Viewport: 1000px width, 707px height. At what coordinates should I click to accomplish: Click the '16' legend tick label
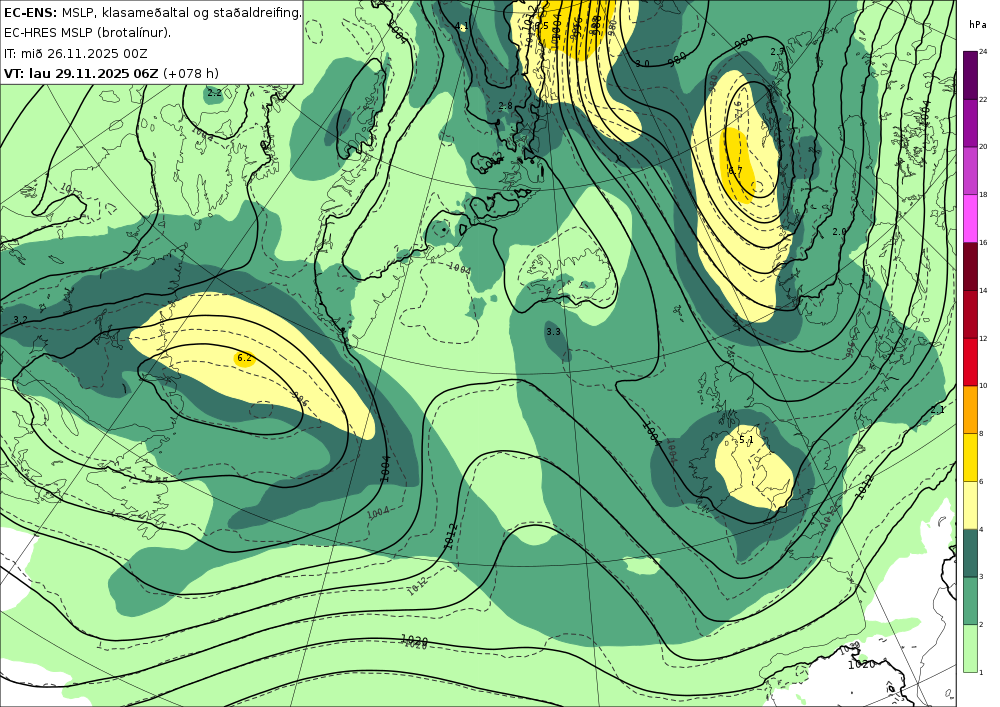pyautogui.click(x=983, y=242)
